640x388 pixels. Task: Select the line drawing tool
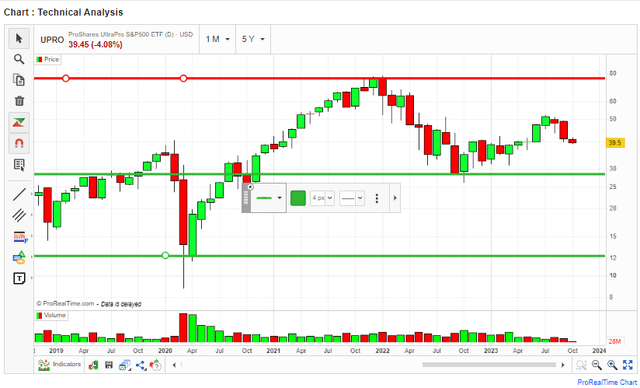(x=19, y=194)
